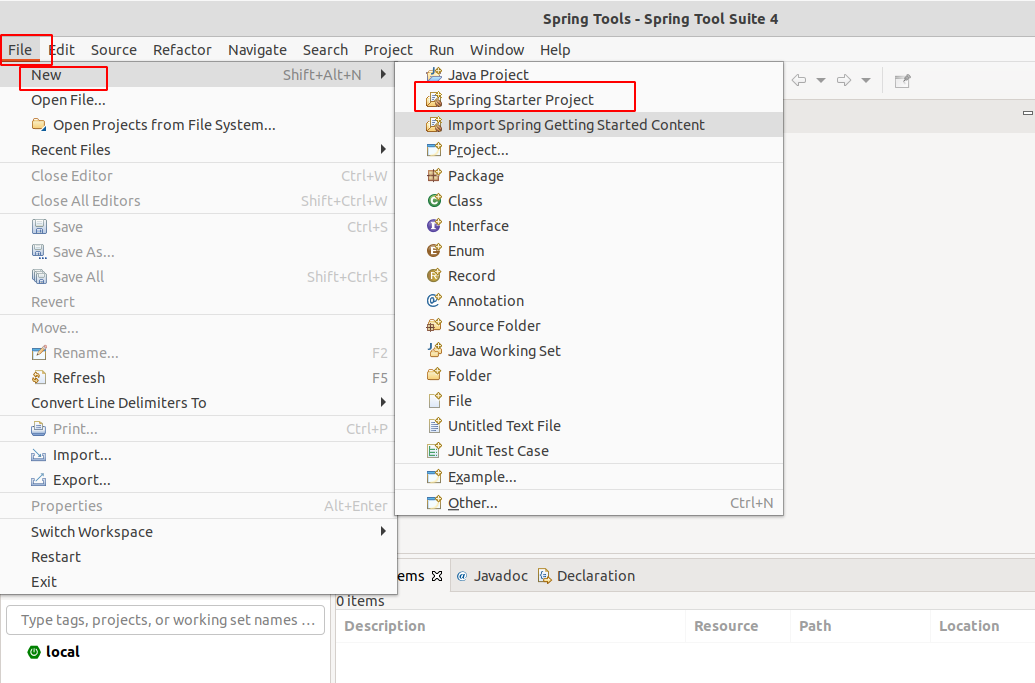Click the Other... wizard icon
Image resolution: width=1035 pixels, height=683 pixels.
coord(434,503)
